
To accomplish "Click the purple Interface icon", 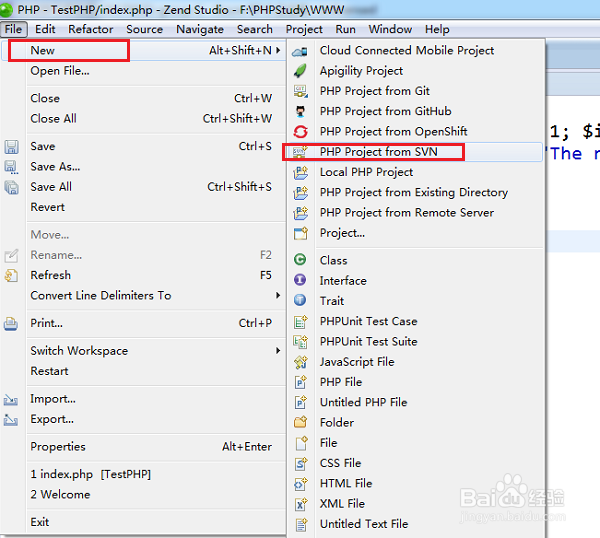I will [300, 280].
